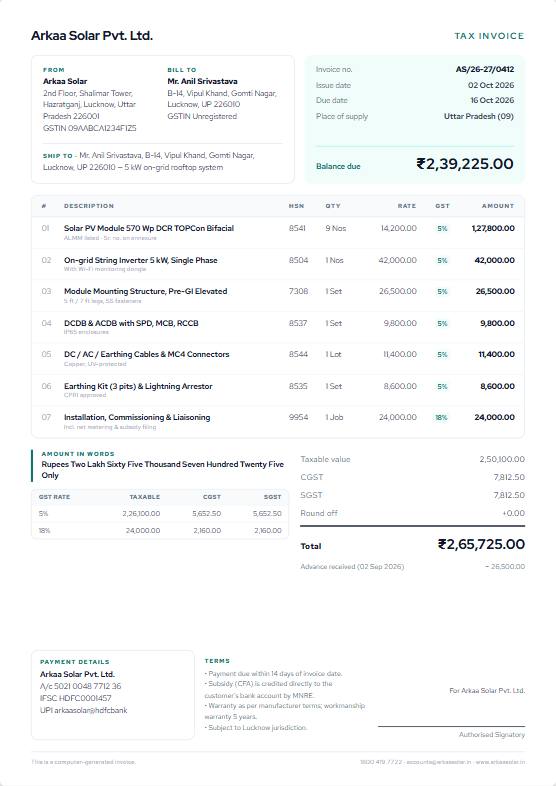Click 'Earthing Kit (3 pits) & Lightning Arrestor'

coord(138,386)
